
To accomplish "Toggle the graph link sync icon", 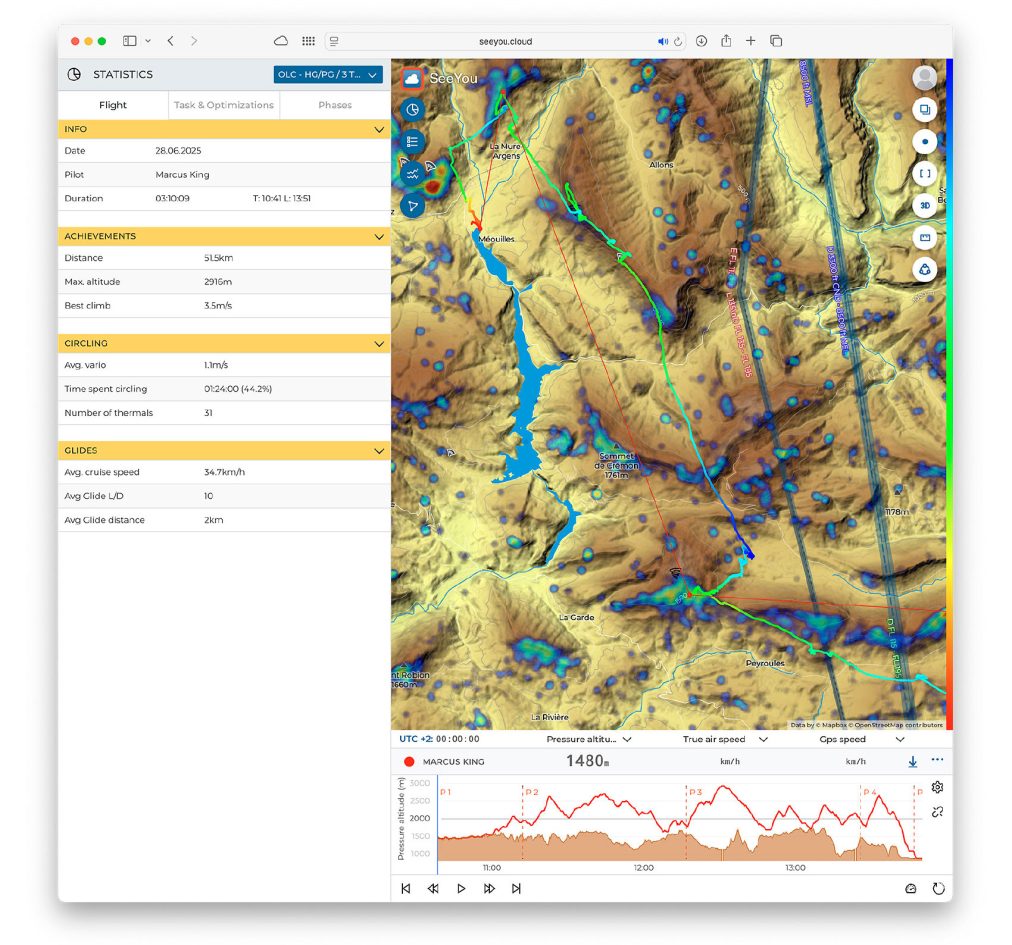I will coord(937,812).
